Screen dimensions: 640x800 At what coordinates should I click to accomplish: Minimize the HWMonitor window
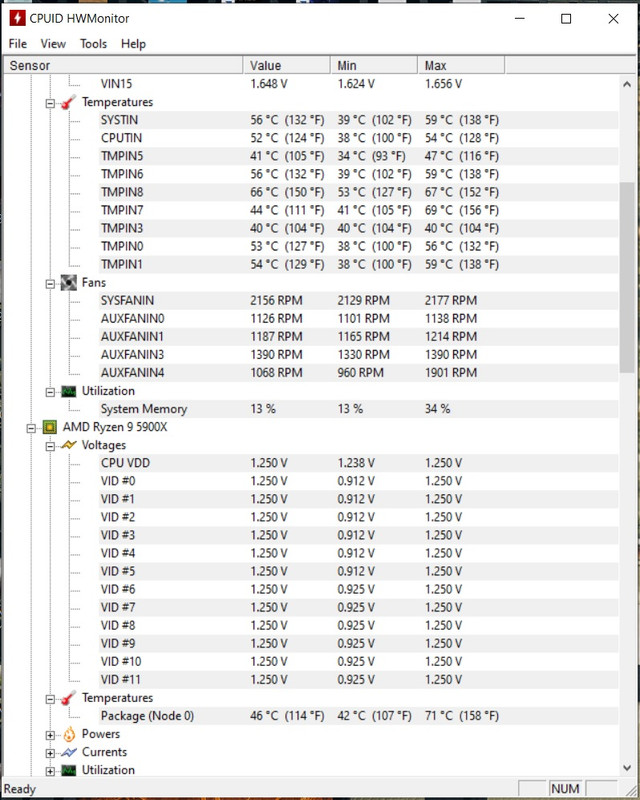[x=520, y=19]
